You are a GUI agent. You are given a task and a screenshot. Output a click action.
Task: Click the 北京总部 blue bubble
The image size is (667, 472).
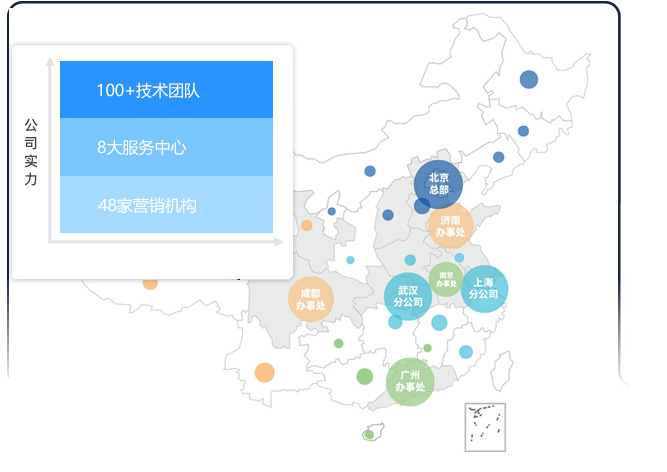[438, 184]
